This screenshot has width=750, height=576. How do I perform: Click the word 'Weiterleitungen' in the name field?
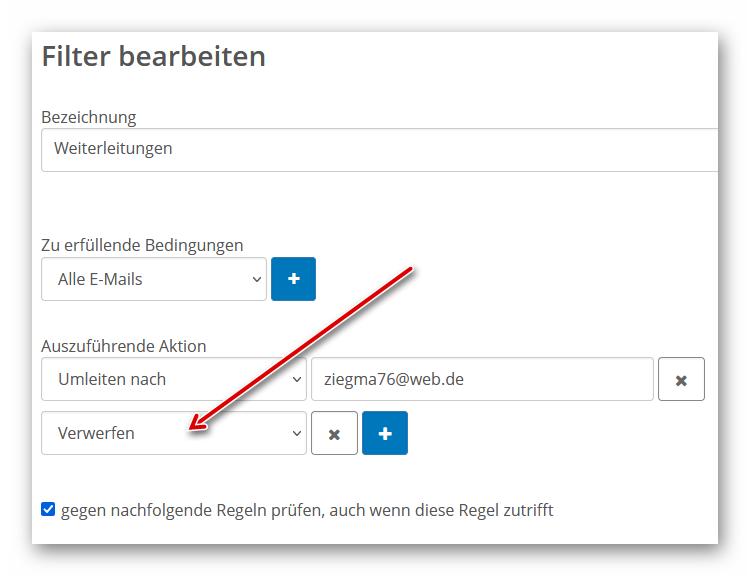point(113,149)
